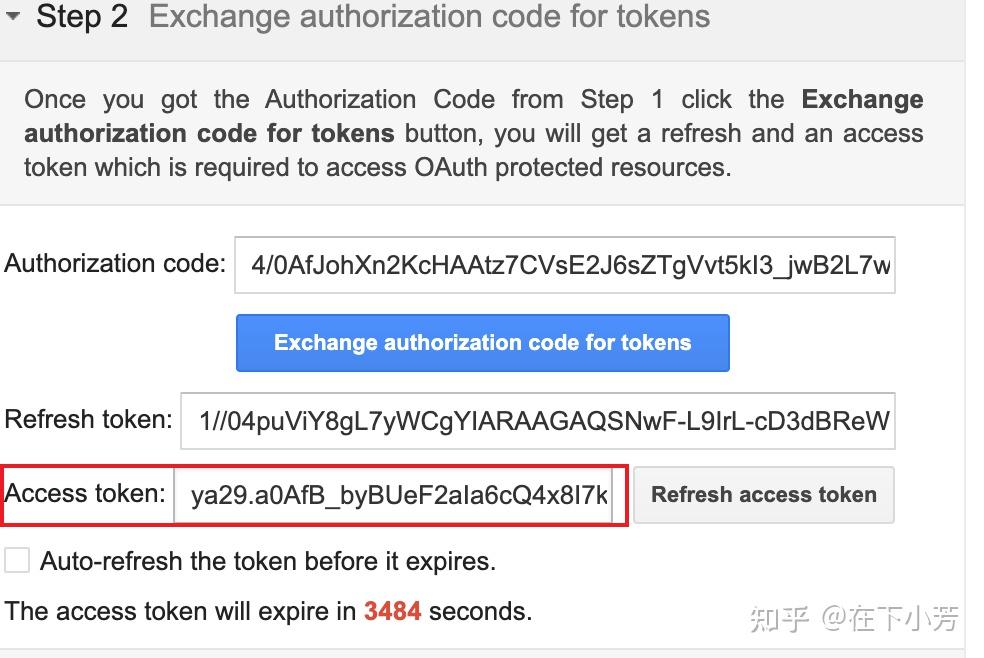Click the Refresh access token button
The image size is (984, 658).
pyautogui.click(x=763, y=495)
